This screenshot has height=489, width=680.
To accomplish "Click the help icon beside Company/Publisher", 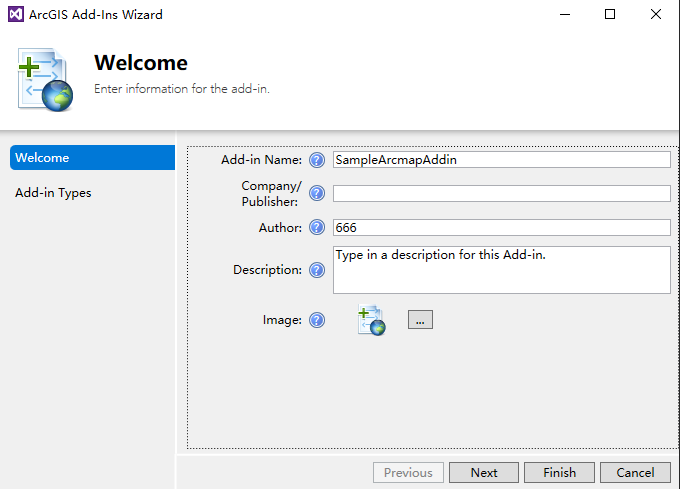I will 317,193.
